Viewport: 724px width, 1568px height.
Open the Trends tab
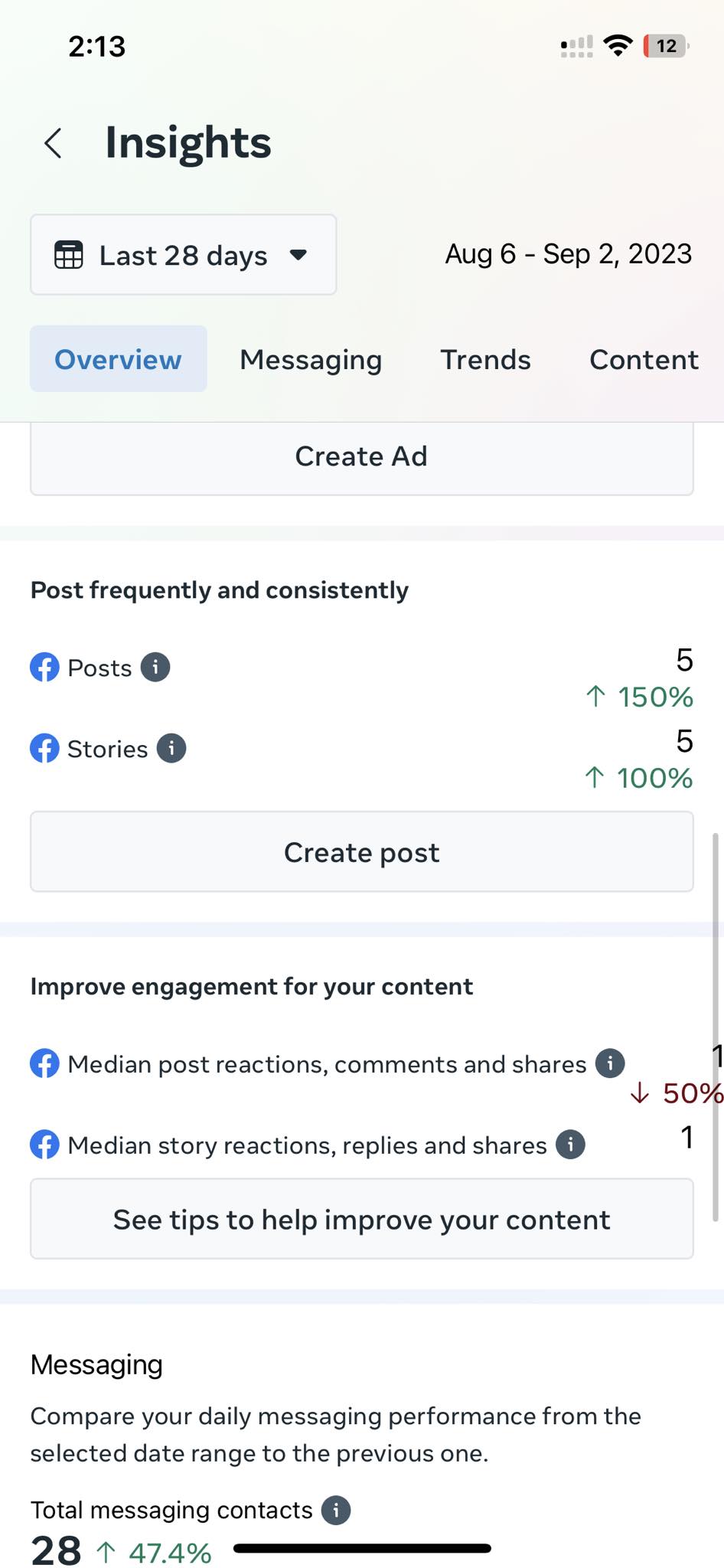(485, 360)
